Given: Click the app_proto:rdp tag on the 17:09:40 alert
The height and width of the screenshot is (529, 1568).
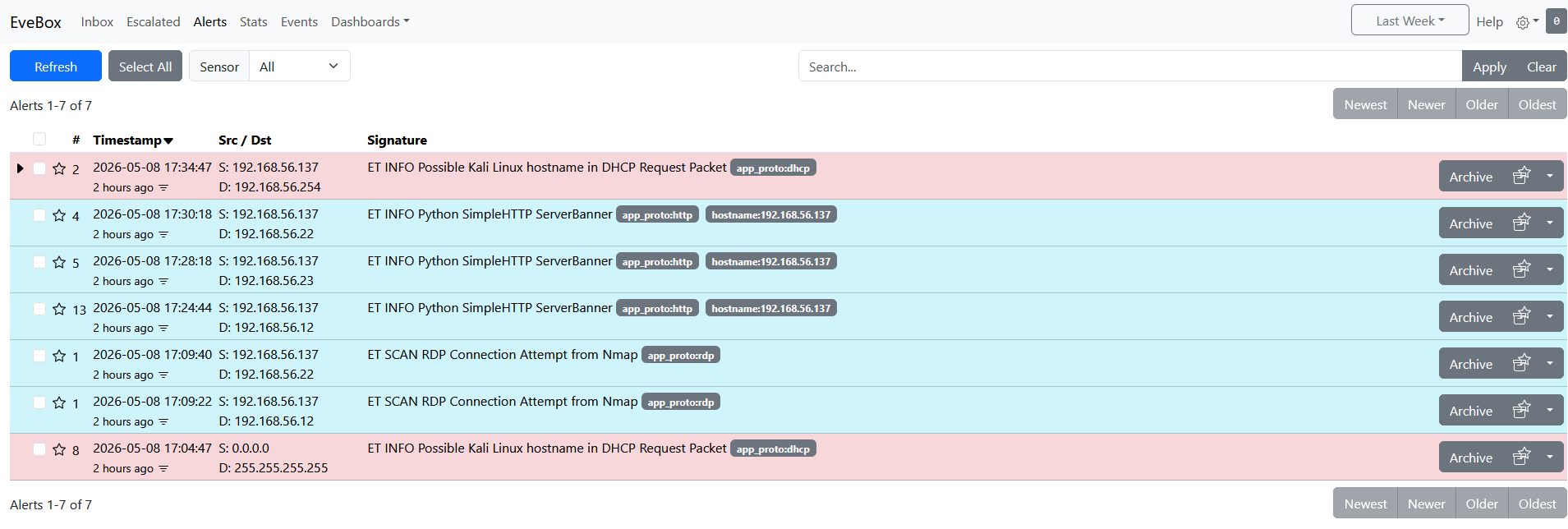Looking at the screenshot, I should [681, 355].
